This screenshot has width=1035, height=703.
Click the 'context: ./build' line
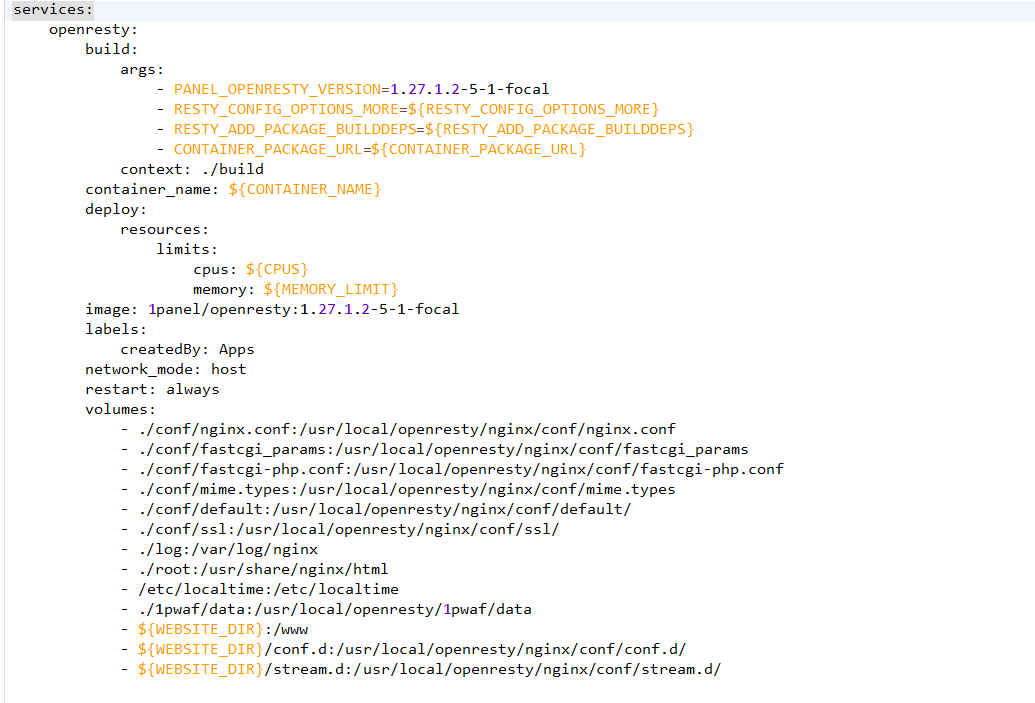coord(192,169)
